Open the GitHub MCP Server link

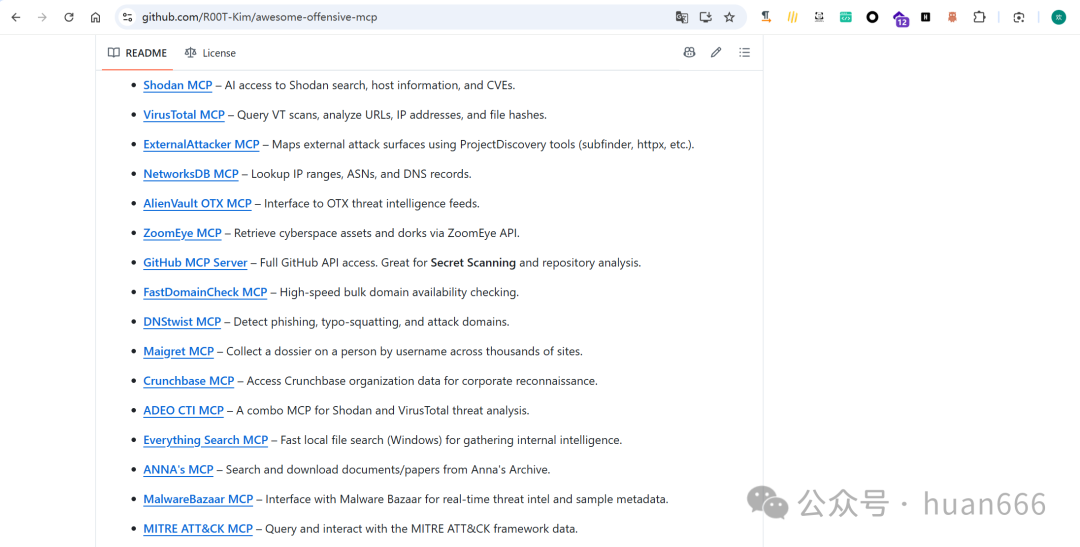195,263
